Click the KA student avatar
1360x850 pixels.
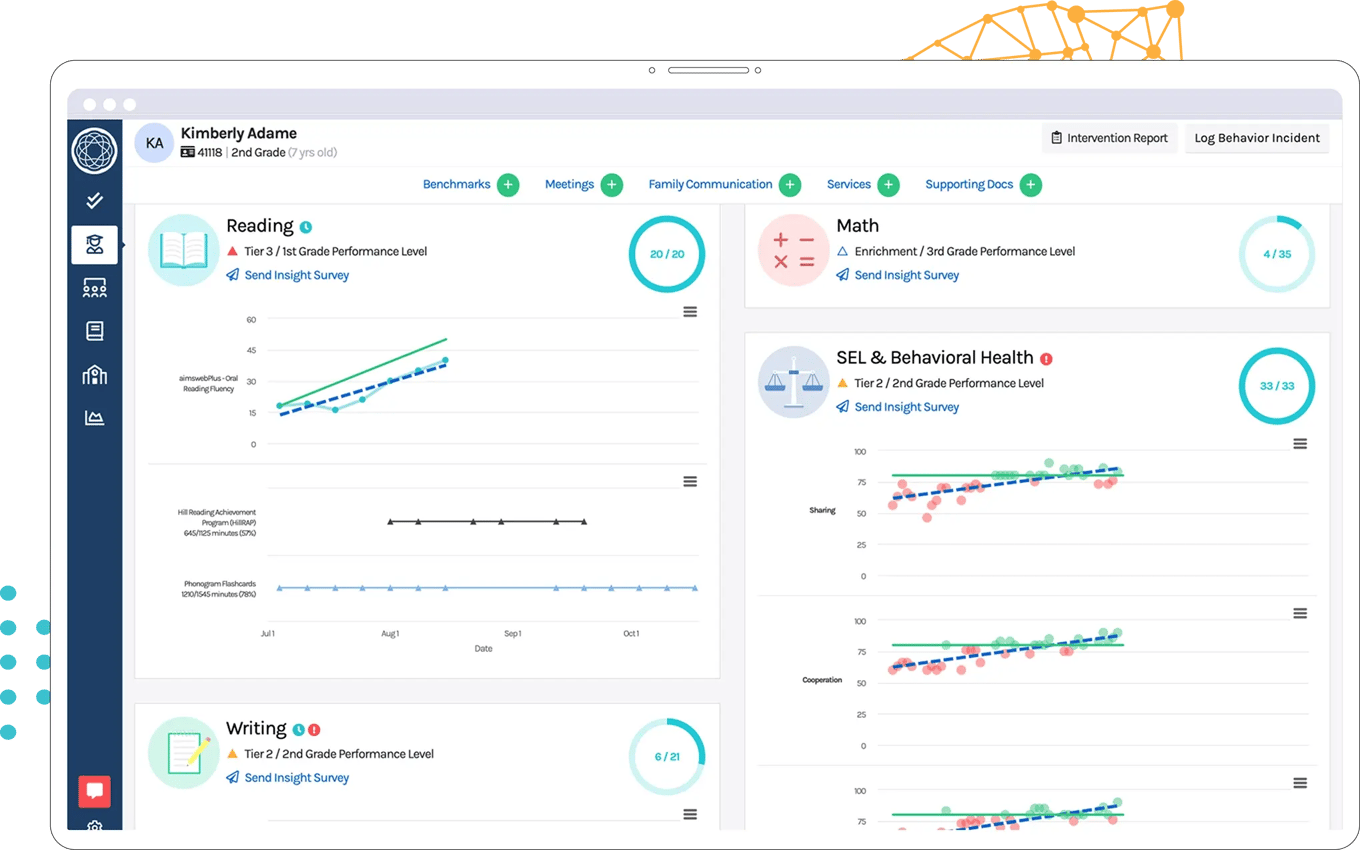coord(154,143)
